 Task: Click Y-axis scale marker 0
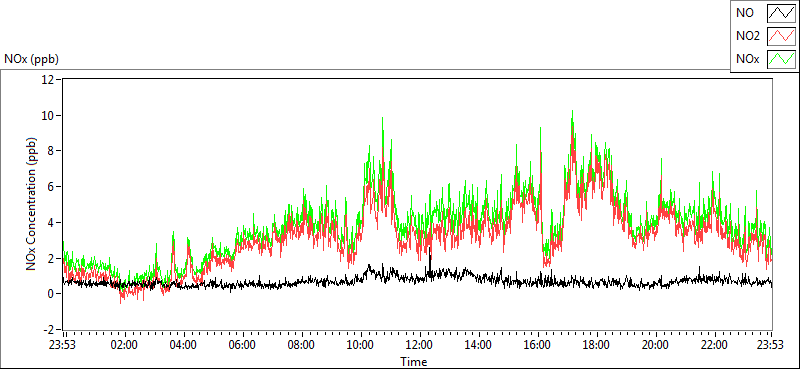pyautogui.click(x=52, y=294)
